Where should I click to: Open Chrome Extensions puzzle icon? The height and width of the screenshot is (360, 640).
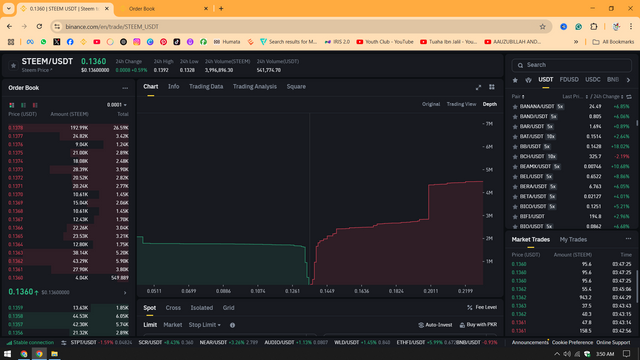click(x=594, y=27)
